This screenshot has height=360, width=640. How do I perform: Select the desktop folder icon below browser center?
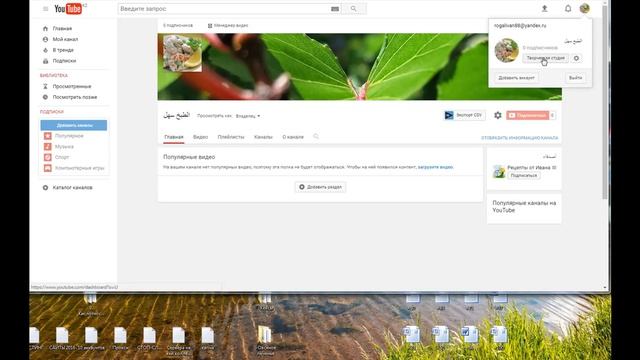[x=266, y=340]
